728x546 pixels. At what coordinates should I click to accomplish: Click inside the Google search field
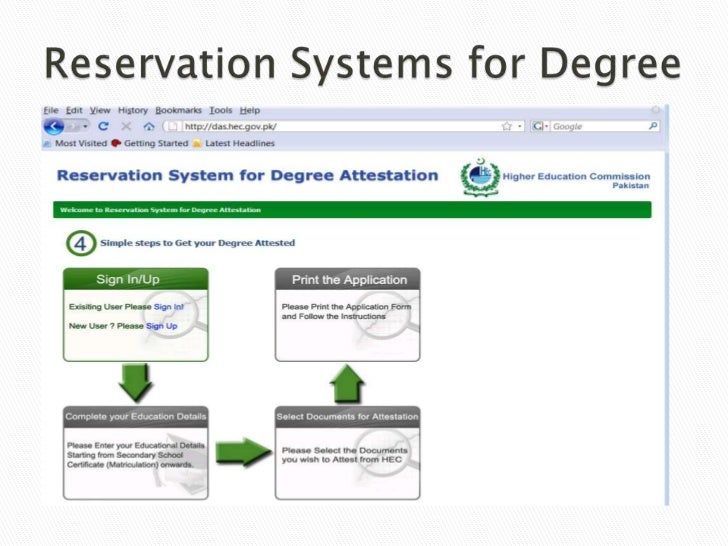[598, 127]
